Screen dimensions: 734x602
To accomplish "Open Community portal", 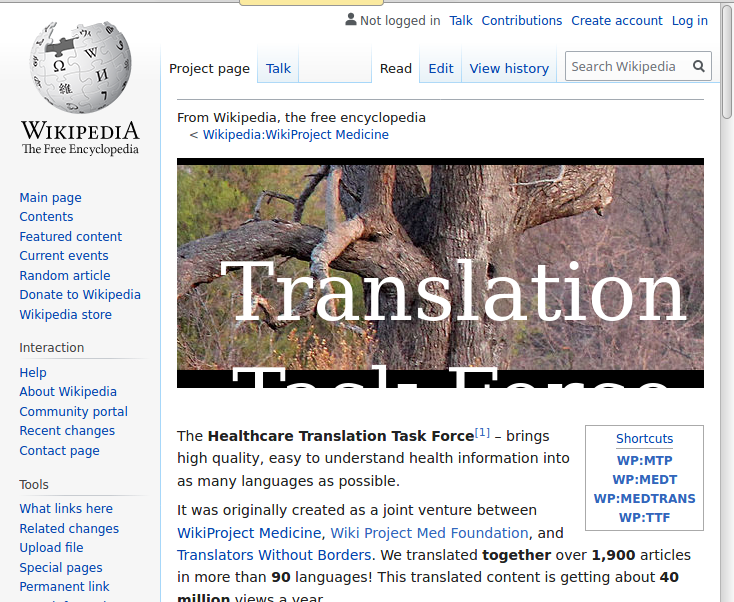I will pyautogui.click(x=73, y=411).
